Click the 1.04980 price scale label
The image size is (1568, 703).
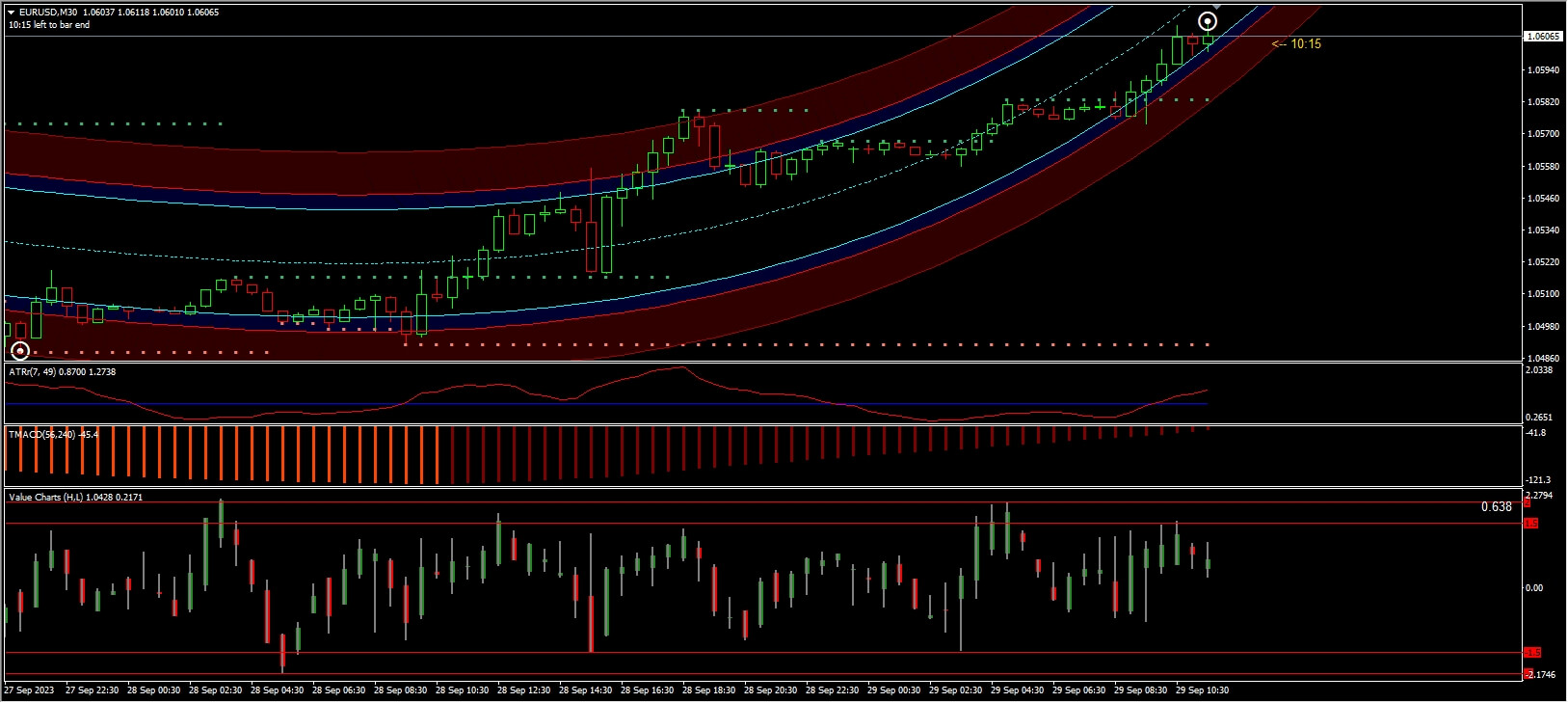point(1543,326)
